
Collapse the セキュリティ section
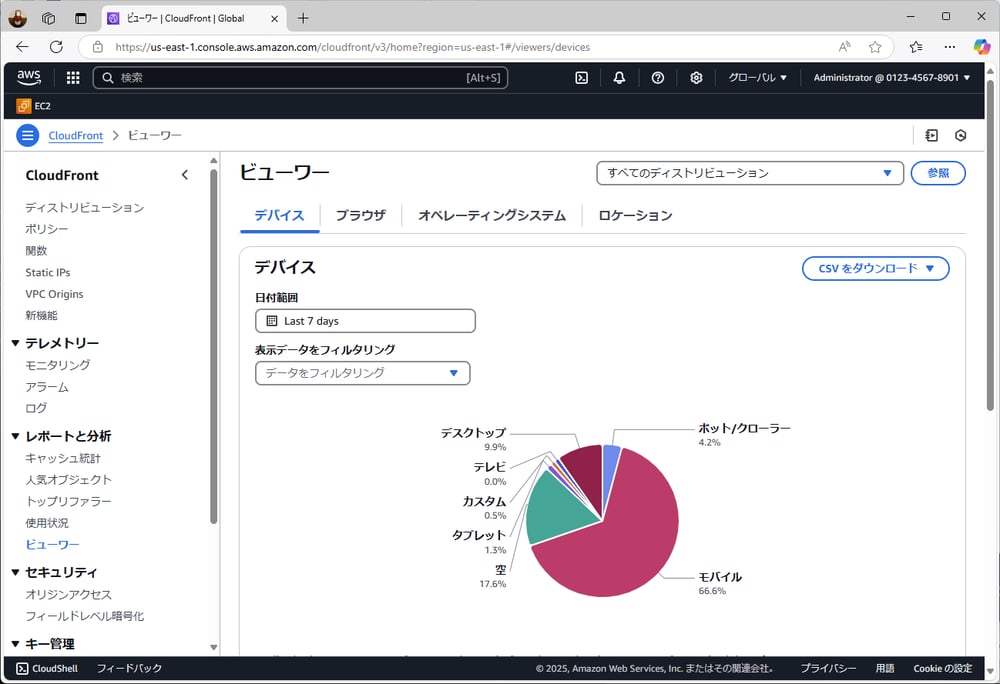pyautogui.click(x=15, y=572)
